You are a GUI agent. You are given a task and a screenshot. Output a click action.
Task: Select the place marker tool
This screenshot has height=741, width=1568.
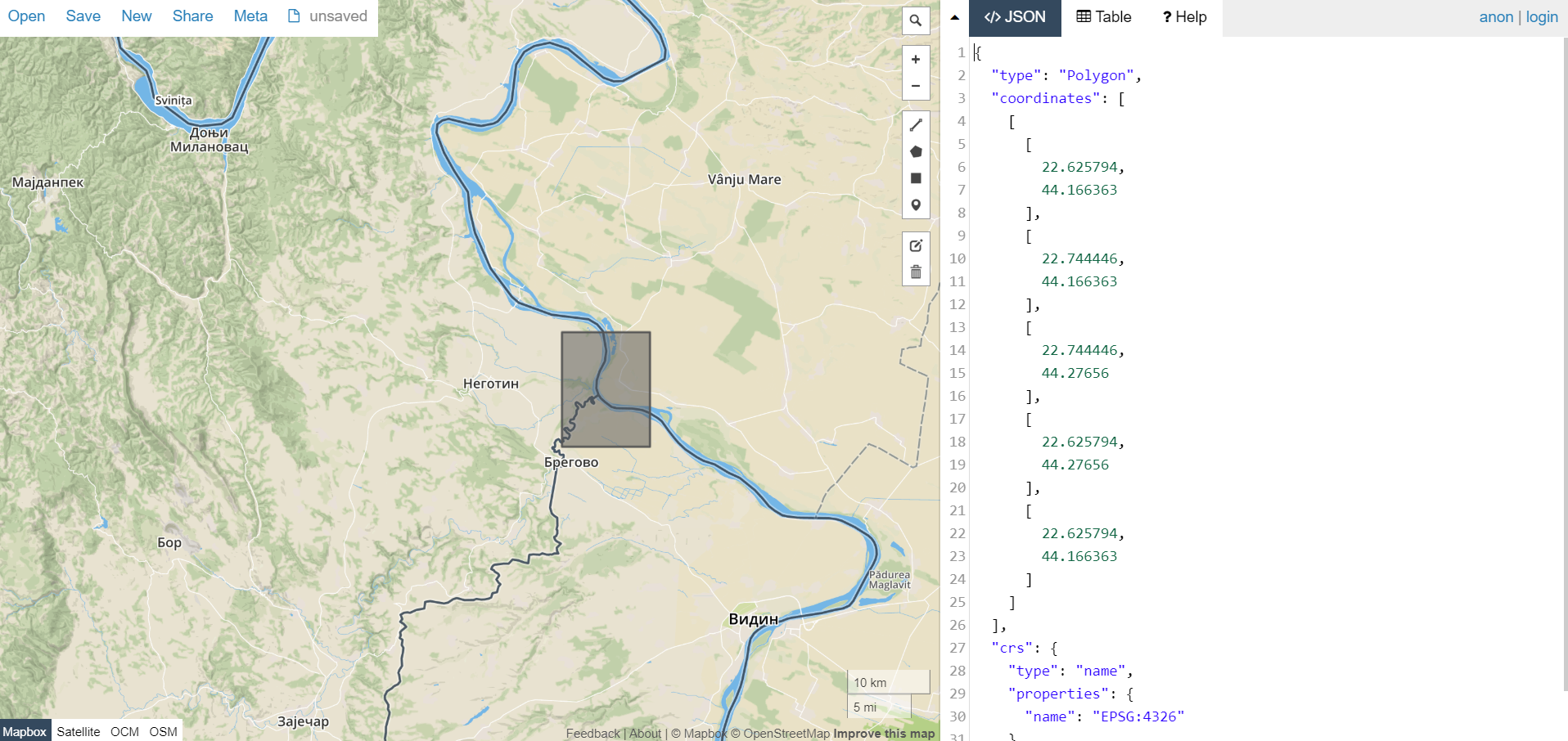tap(916, 205)
